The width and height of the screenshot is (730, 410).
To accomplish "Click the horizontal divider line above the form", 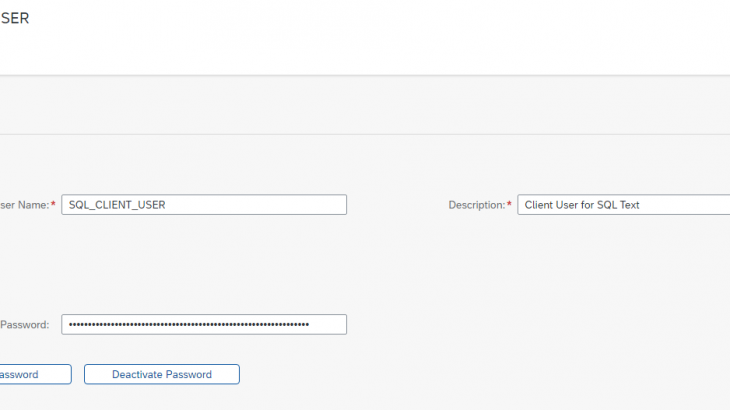I will coord(365,134).
